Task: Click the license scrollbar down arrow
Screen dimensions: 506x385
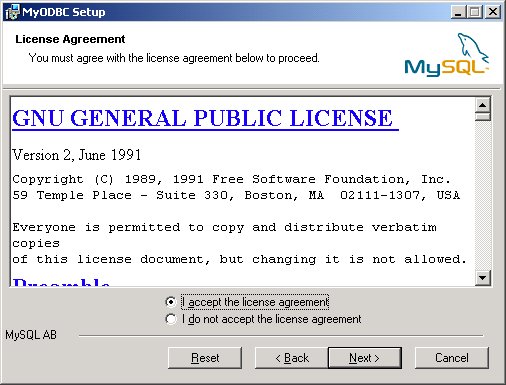Action: point(483,278)
